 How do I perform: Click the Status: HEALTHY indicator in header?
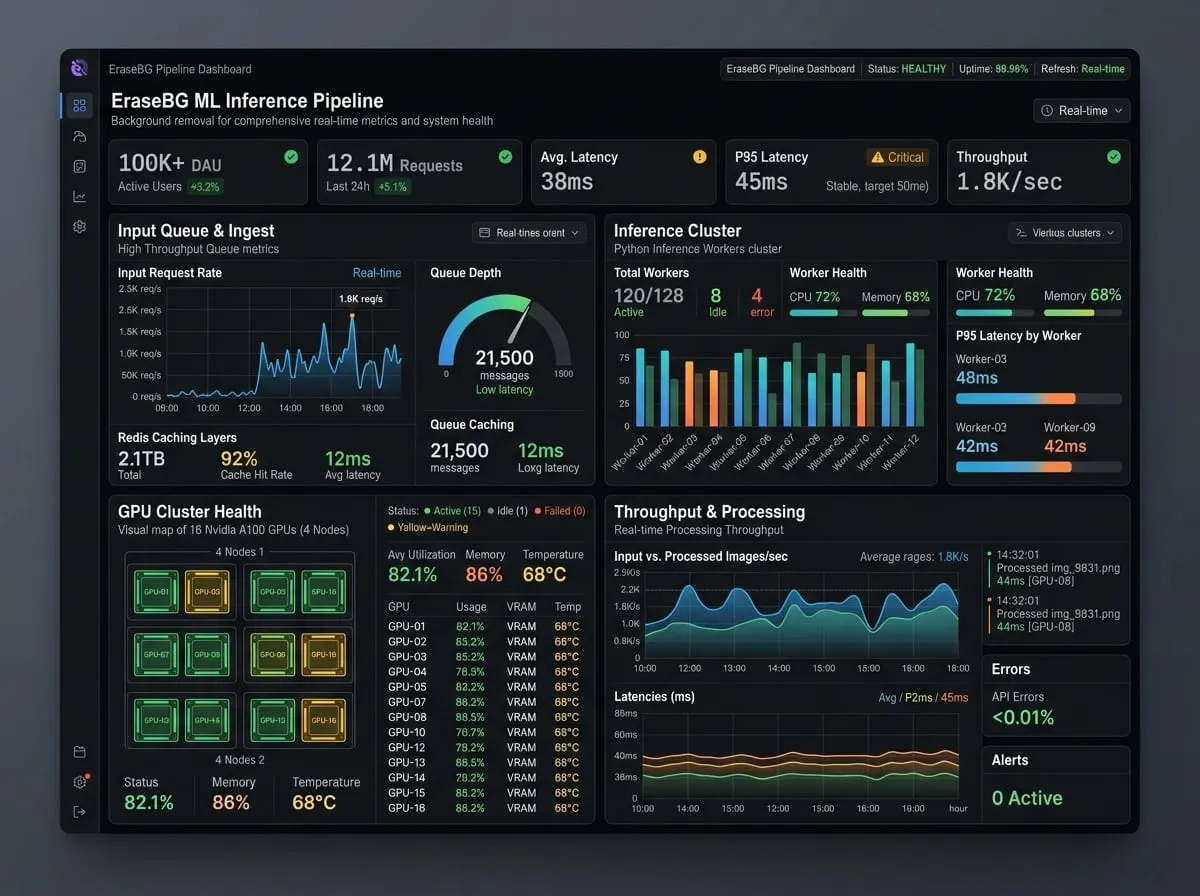coord(907,69)
